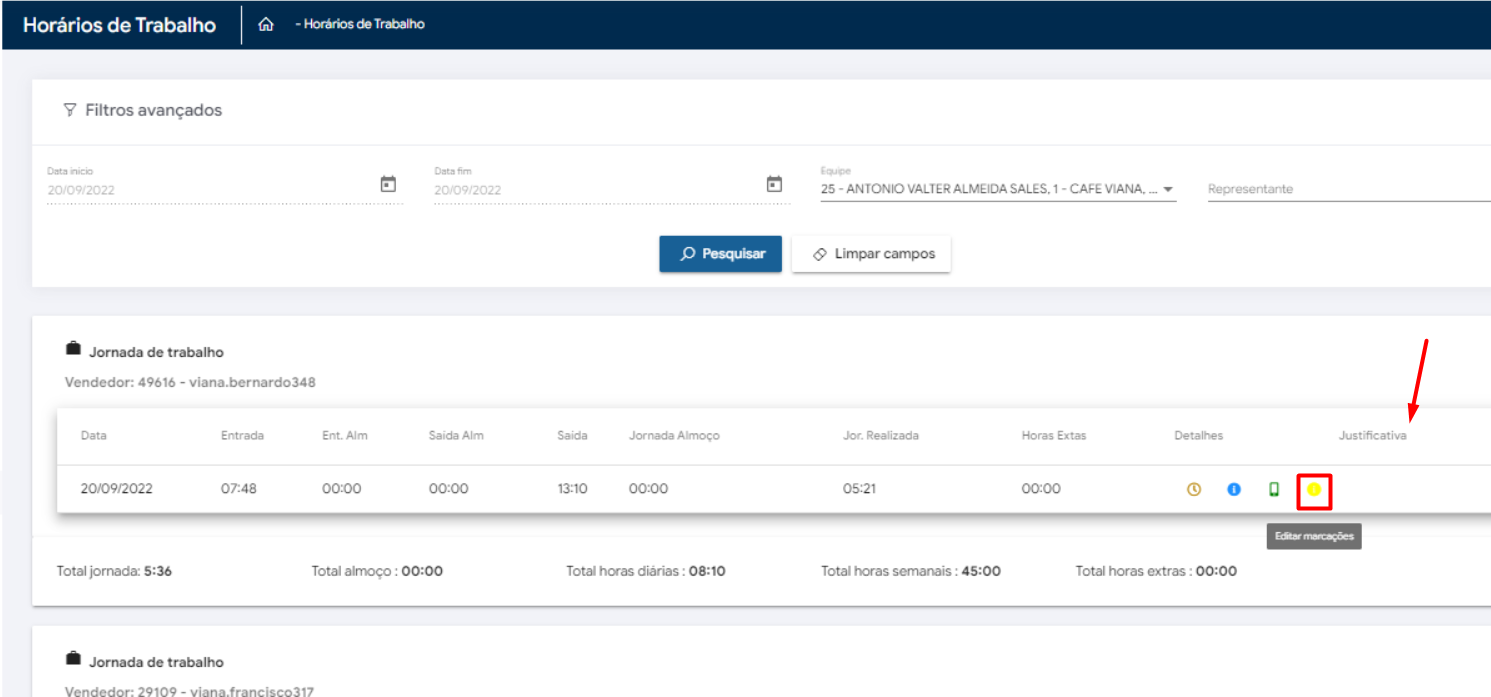Screen dimensions: 1491x697
Task: Select the Data column header
Action: pos(94,436)
